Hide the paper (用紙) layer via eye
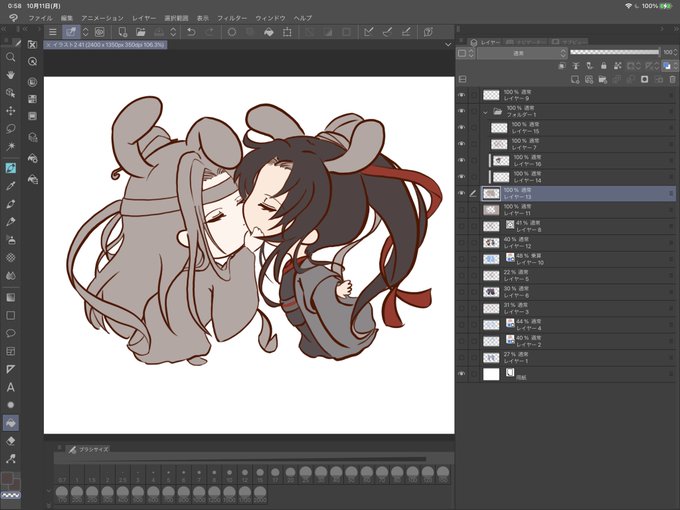 pyautogui.click(x=461, y=374)
